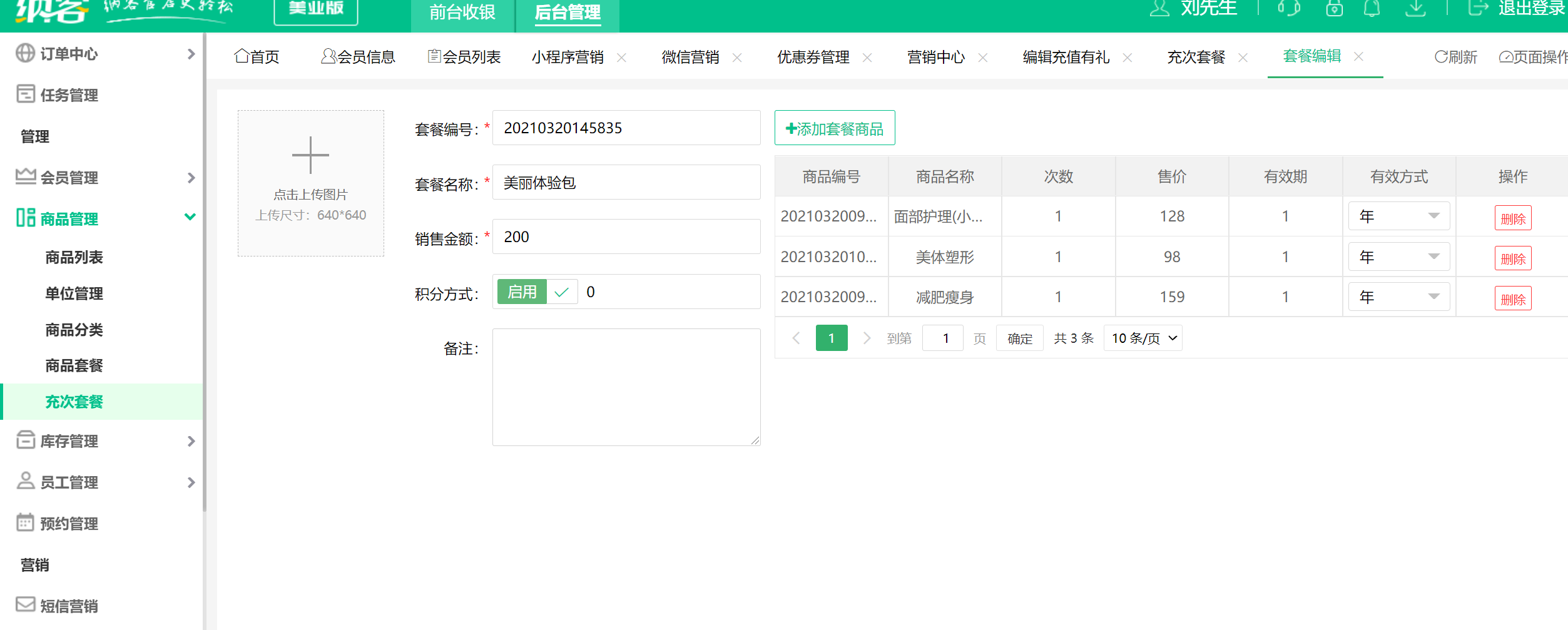Click the customer service headset icon
This screenshot has width=1568, height=630.
pyautogui.click(x=1289, y=8)
